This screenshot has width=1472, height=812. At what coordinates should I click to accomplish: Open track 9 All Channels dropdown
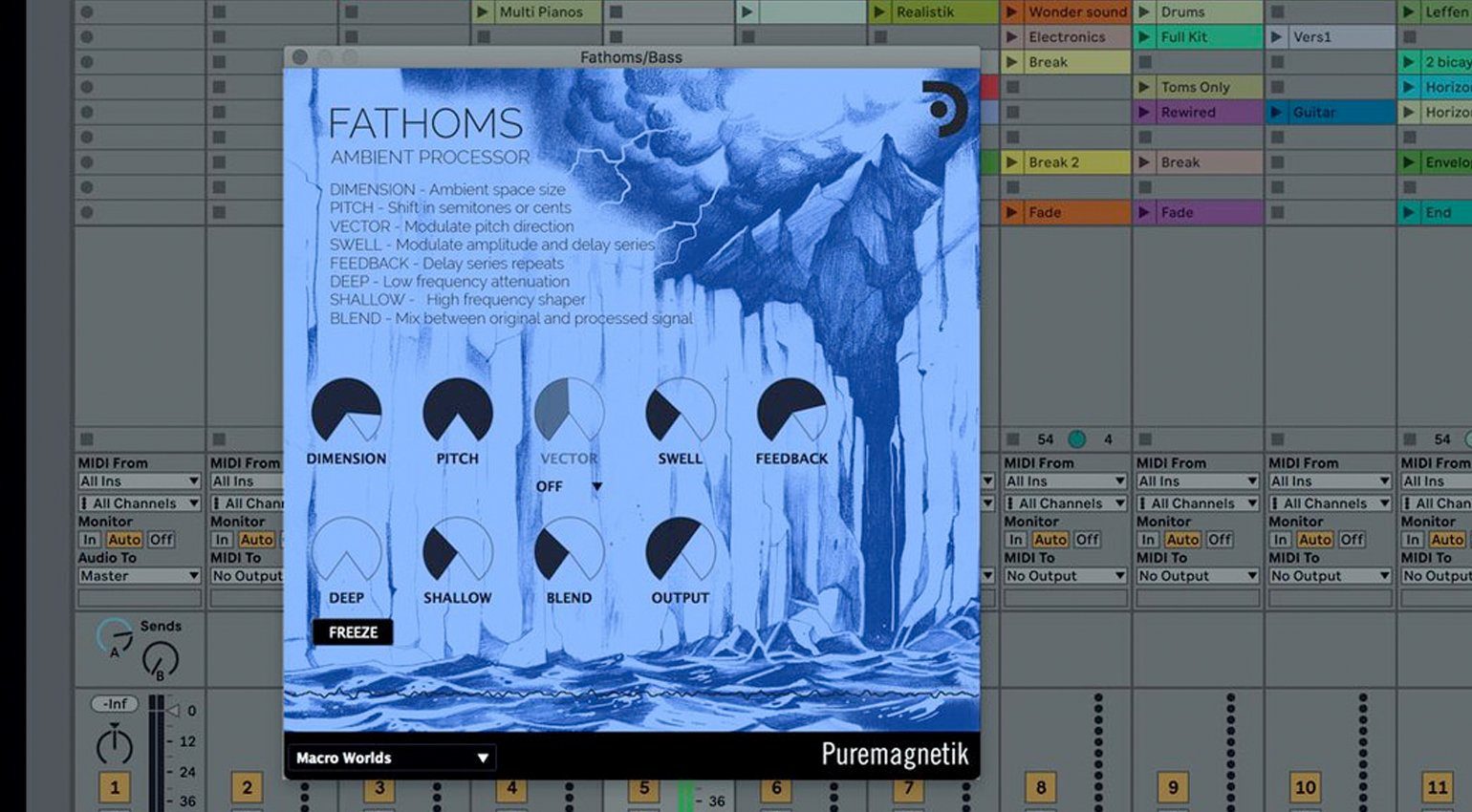pos(1198,503)
